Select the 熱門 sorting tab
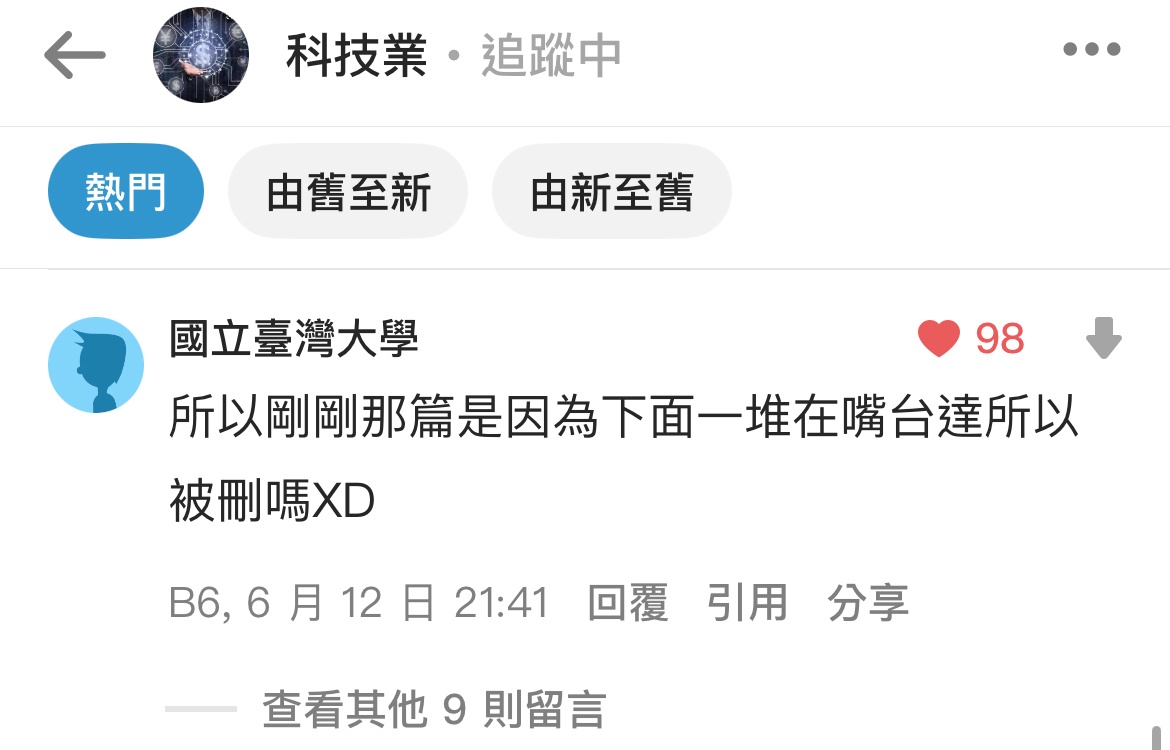1170x750 pixels. [x=126, y=191]
